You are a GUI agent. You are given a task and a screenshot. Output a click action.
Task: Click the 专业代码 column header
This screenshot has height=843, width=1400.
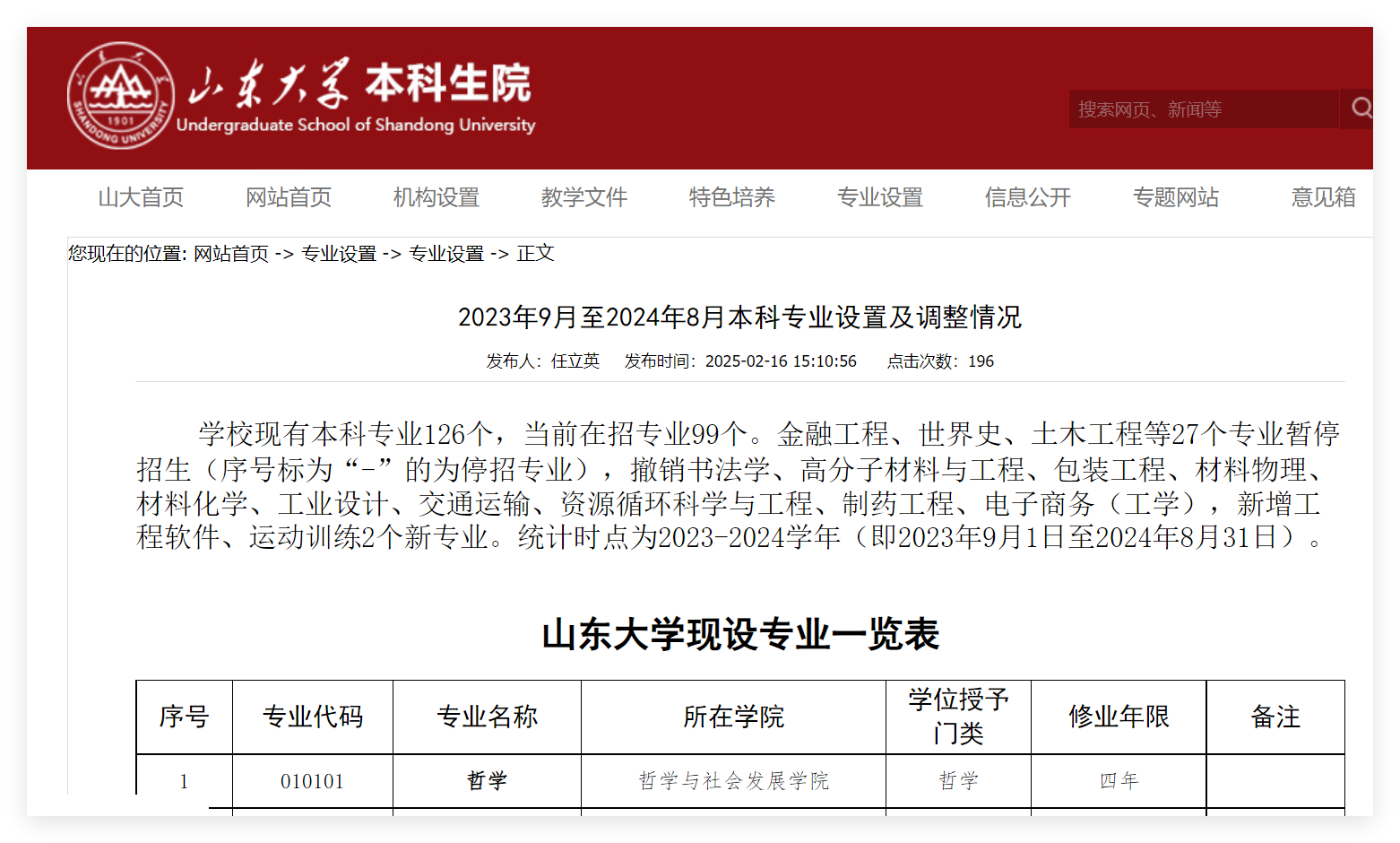click(312, 717)
